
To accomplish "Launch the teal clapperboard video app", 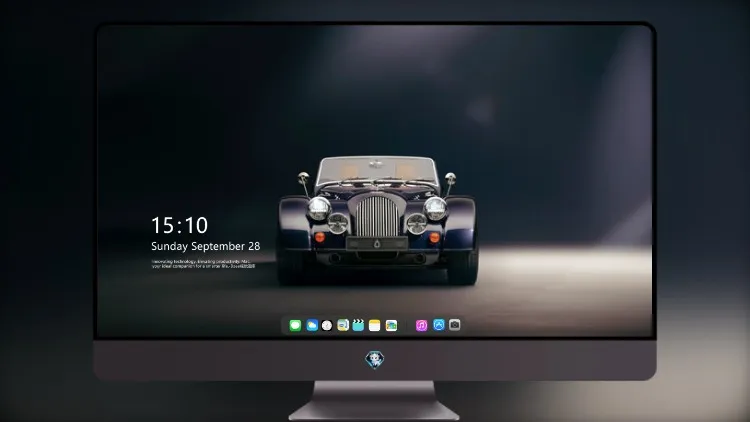I will tap(358, 326).
